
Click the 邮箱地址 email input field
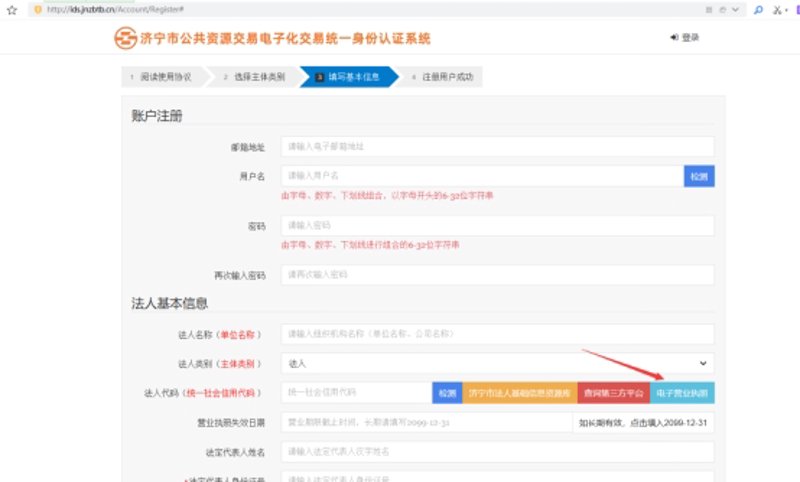497,147
